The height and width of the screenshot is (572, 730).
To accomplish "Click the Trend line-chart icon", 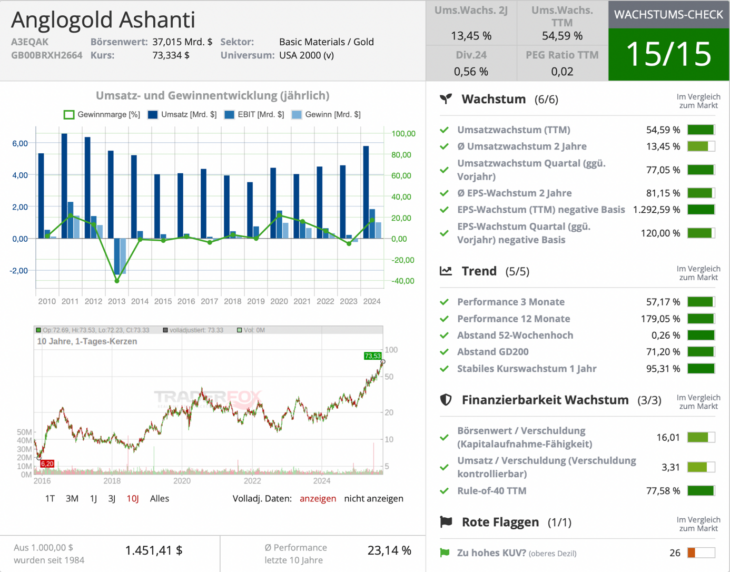I will [x=446, y=271].
